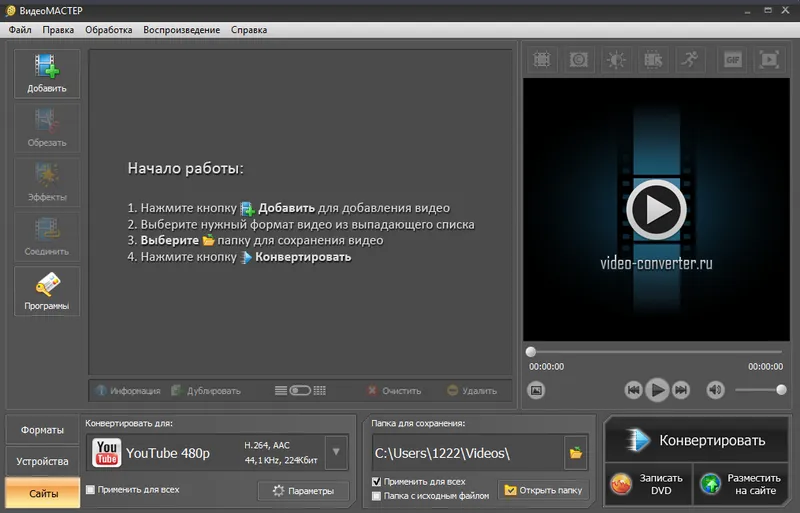Switch to the Устройства tab
Viewport: 800px width, 513px height.
[x=42, y=461]
